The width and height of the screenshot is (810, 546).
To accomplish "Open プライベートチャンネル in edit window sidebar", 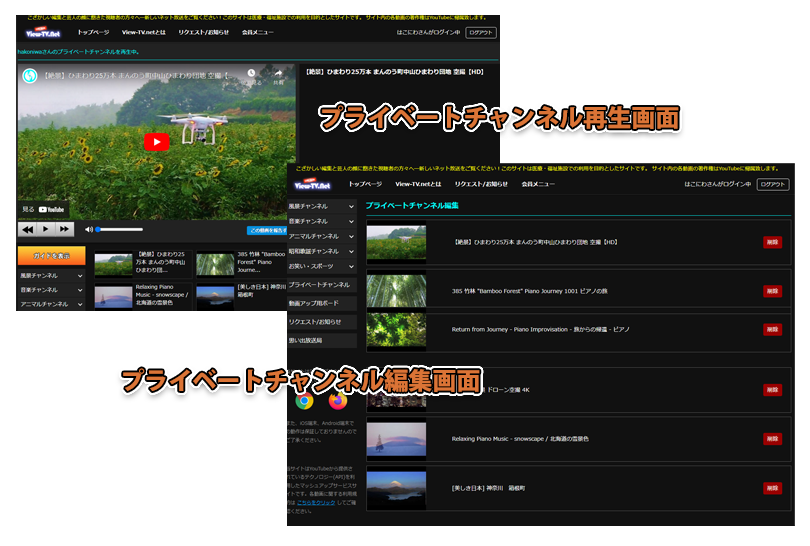I will tap(322, 285).
